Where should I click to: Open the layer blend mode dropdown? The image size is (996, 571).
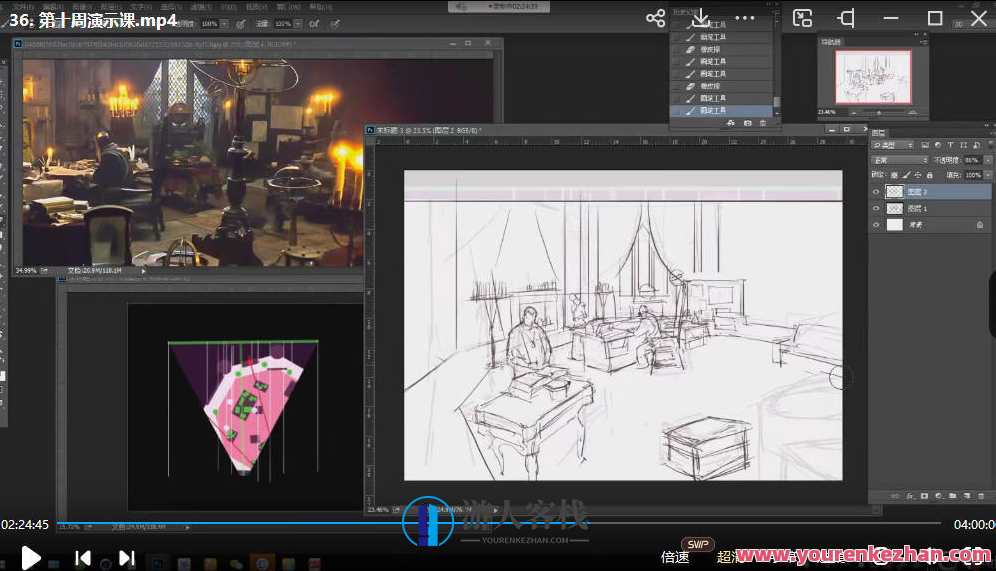(x=899, y=160)
